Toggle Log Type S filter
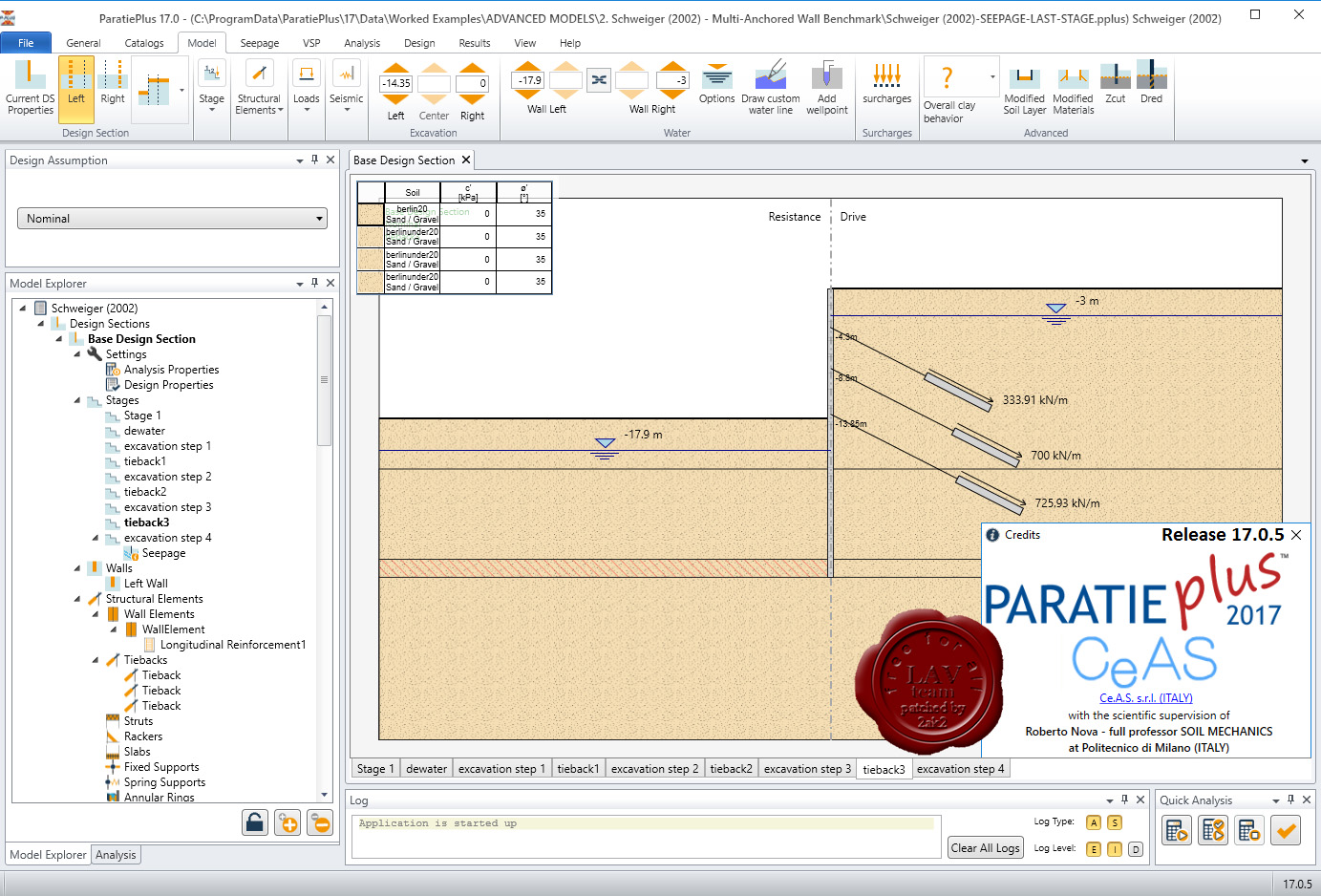This screenshot has height=896, width=1321. 1115,822
